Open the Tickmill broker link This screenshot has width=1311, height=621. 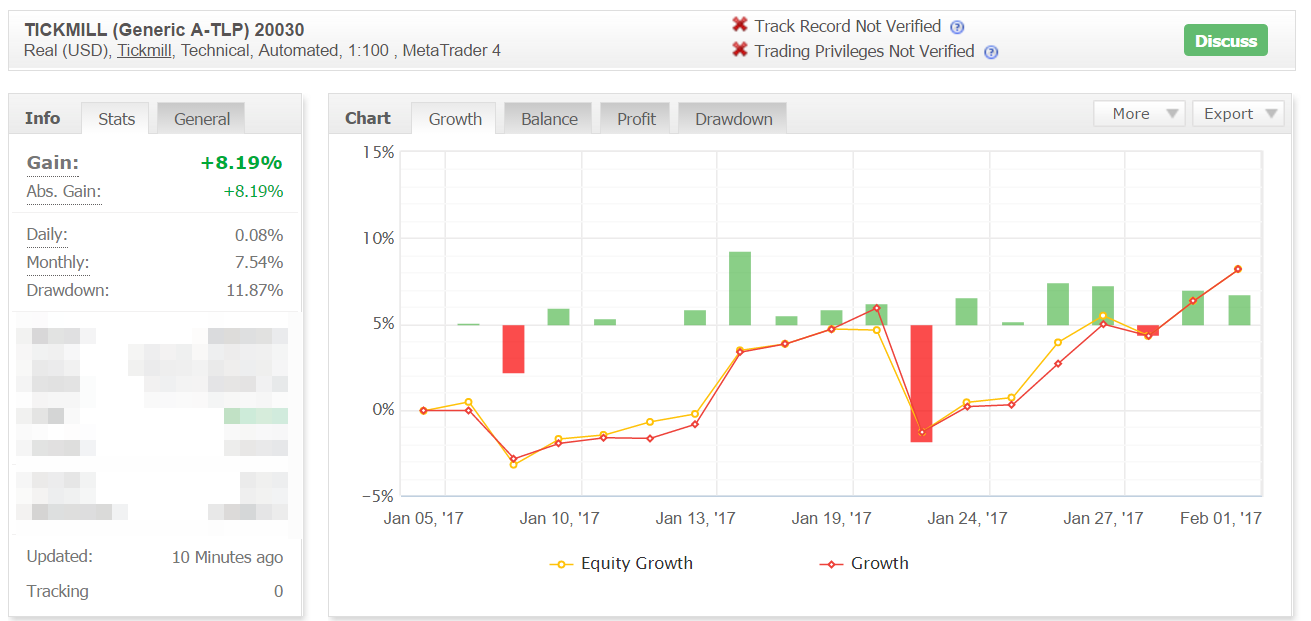click(144, 50)
